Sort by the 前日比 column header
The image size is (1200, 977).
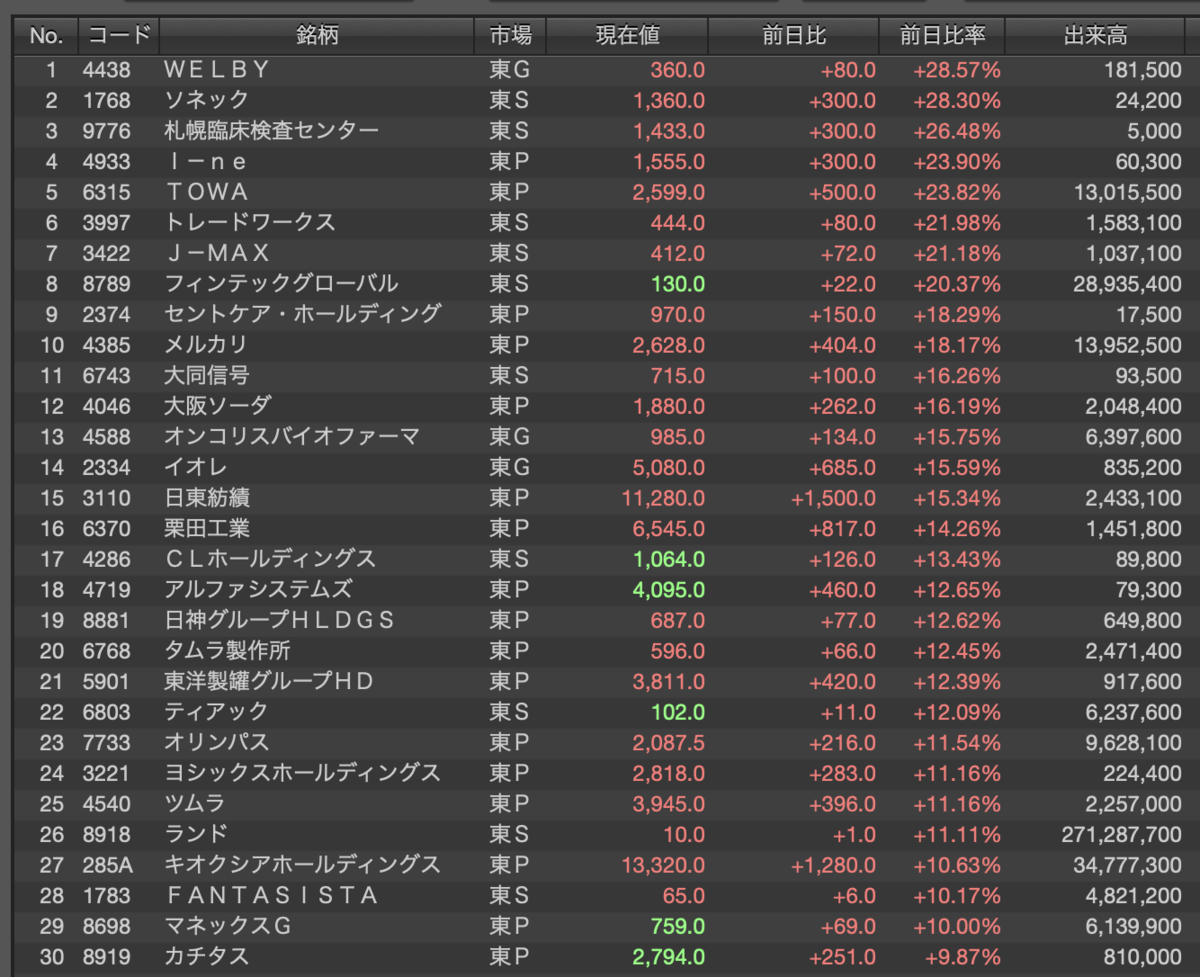[793, 36]
